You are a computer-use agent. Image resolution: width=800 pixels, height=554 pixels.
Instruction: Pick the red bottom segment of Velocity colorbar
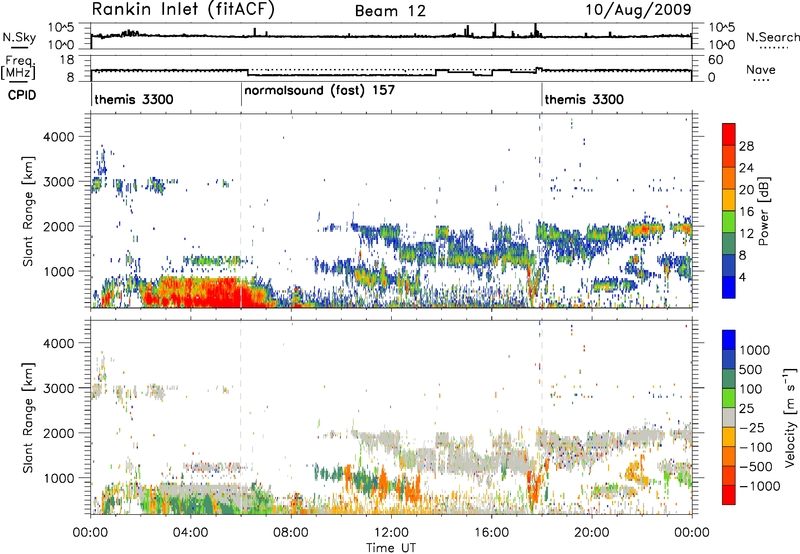tap(729, 495)
